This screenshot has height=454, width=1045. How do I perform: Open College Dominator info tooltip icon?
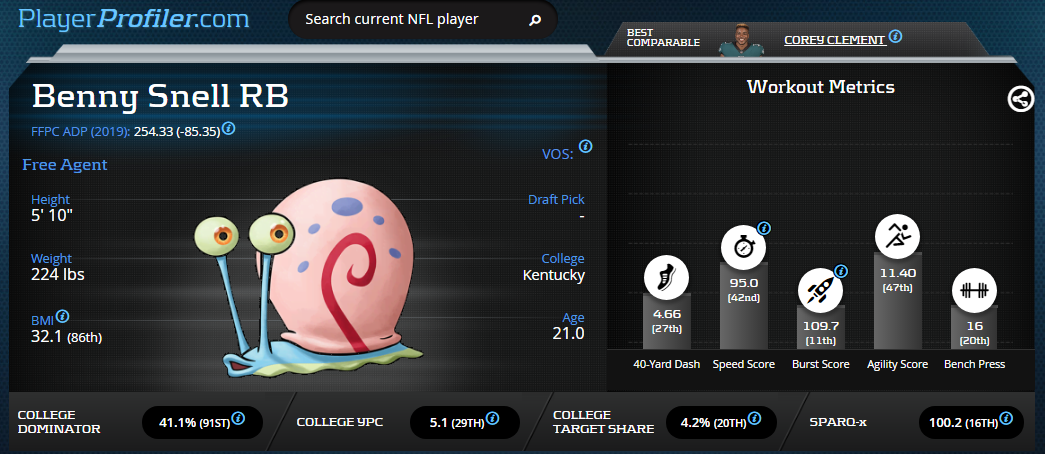pos(239,420)
